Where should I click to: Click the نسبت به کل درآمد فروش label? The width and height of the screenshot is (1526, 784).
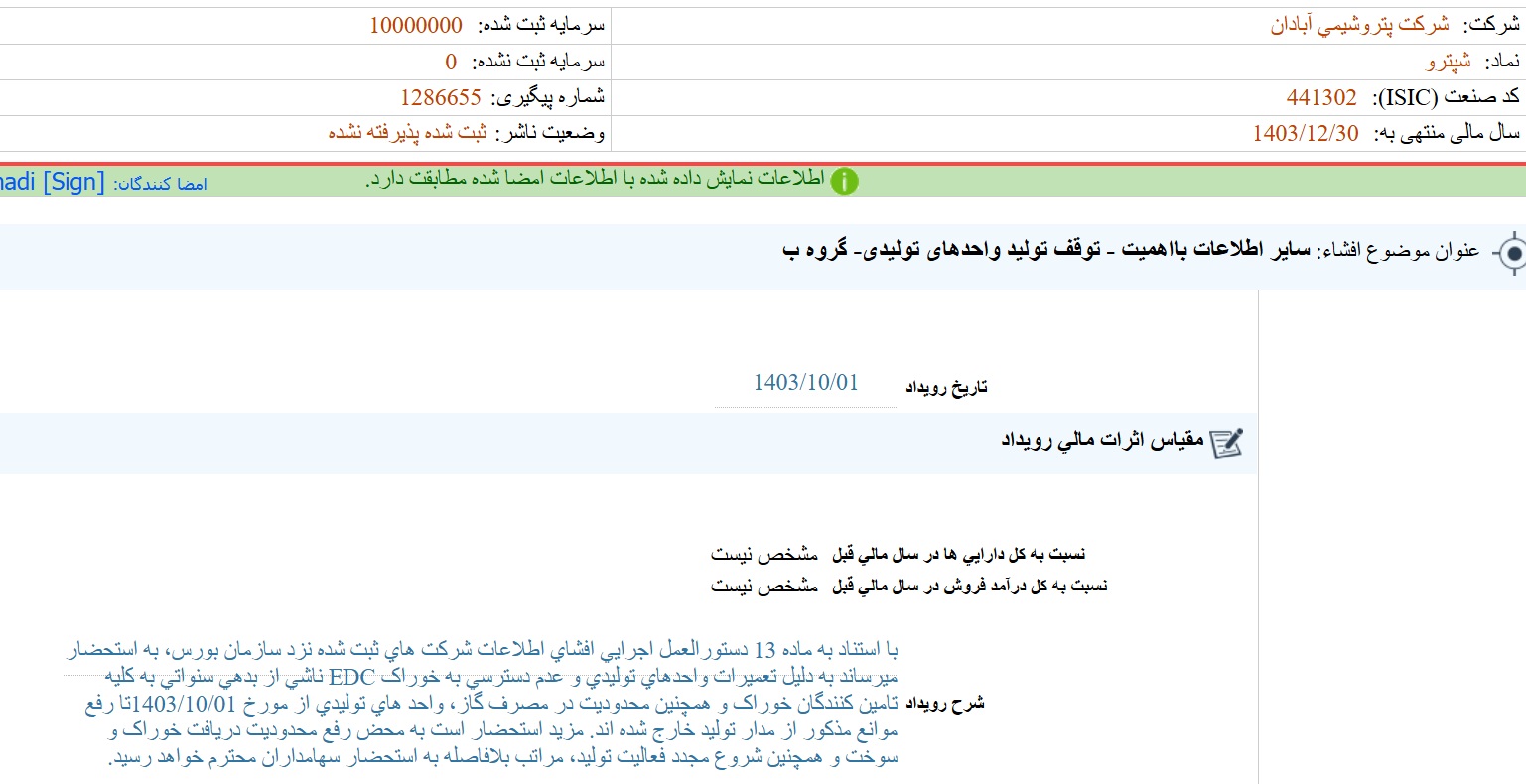(970, 586)
